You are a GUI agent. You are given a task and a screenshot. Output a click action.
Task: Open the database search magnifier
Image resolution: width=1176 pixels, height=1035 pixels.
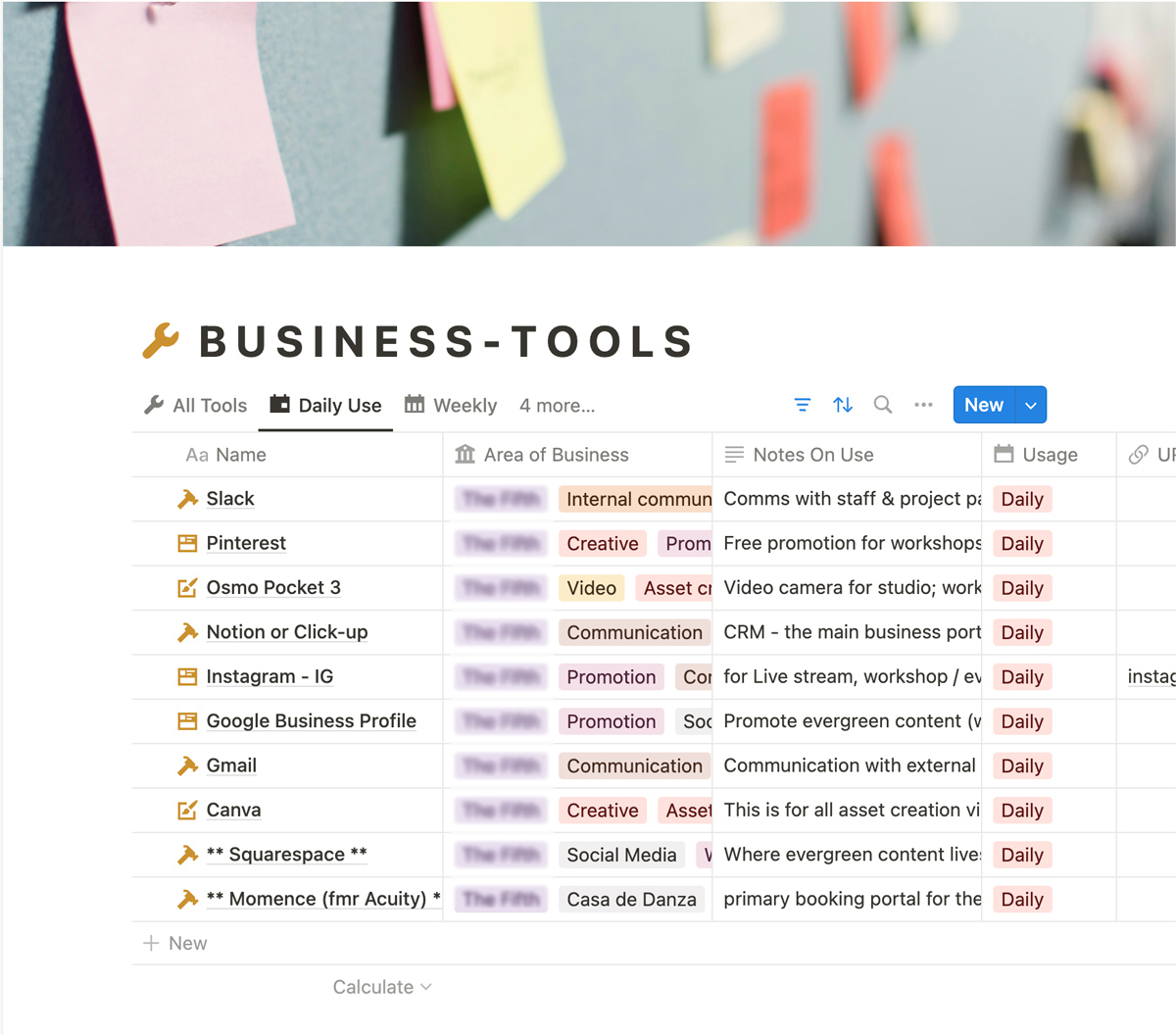point(882,405)
